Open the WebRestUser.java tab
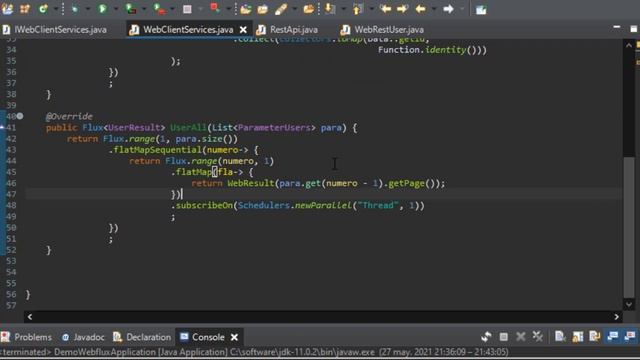 pos(383,30)
